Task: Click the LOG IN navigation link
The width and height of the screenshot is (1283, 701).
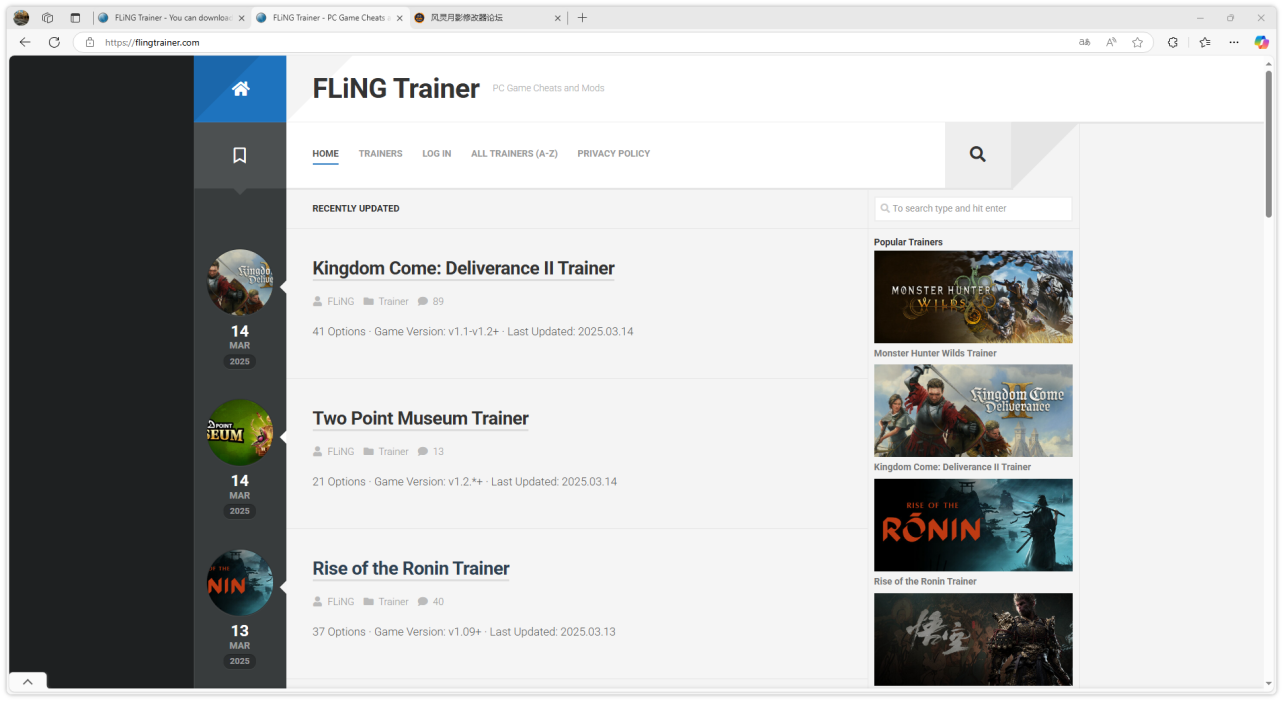Action: (x=436, y=154)
